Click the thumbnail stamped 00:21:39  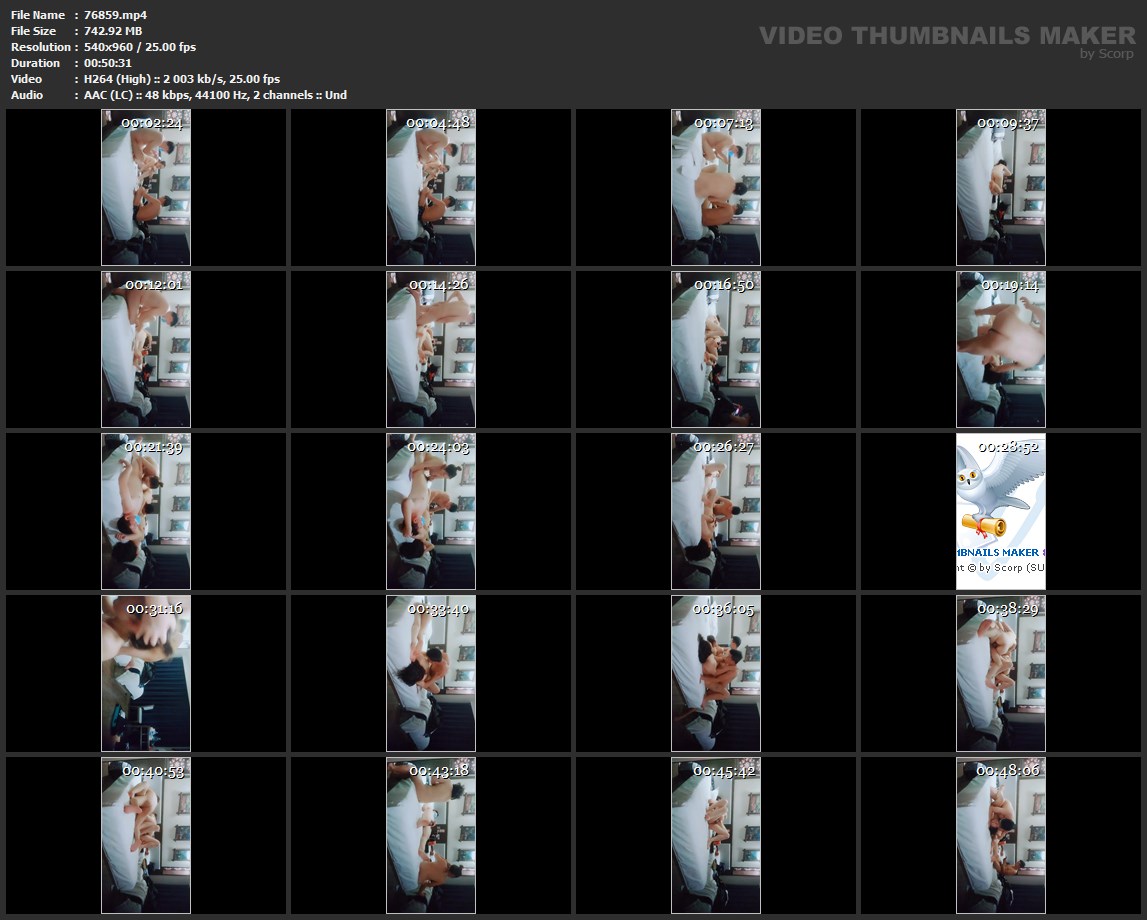click(146, 511)
